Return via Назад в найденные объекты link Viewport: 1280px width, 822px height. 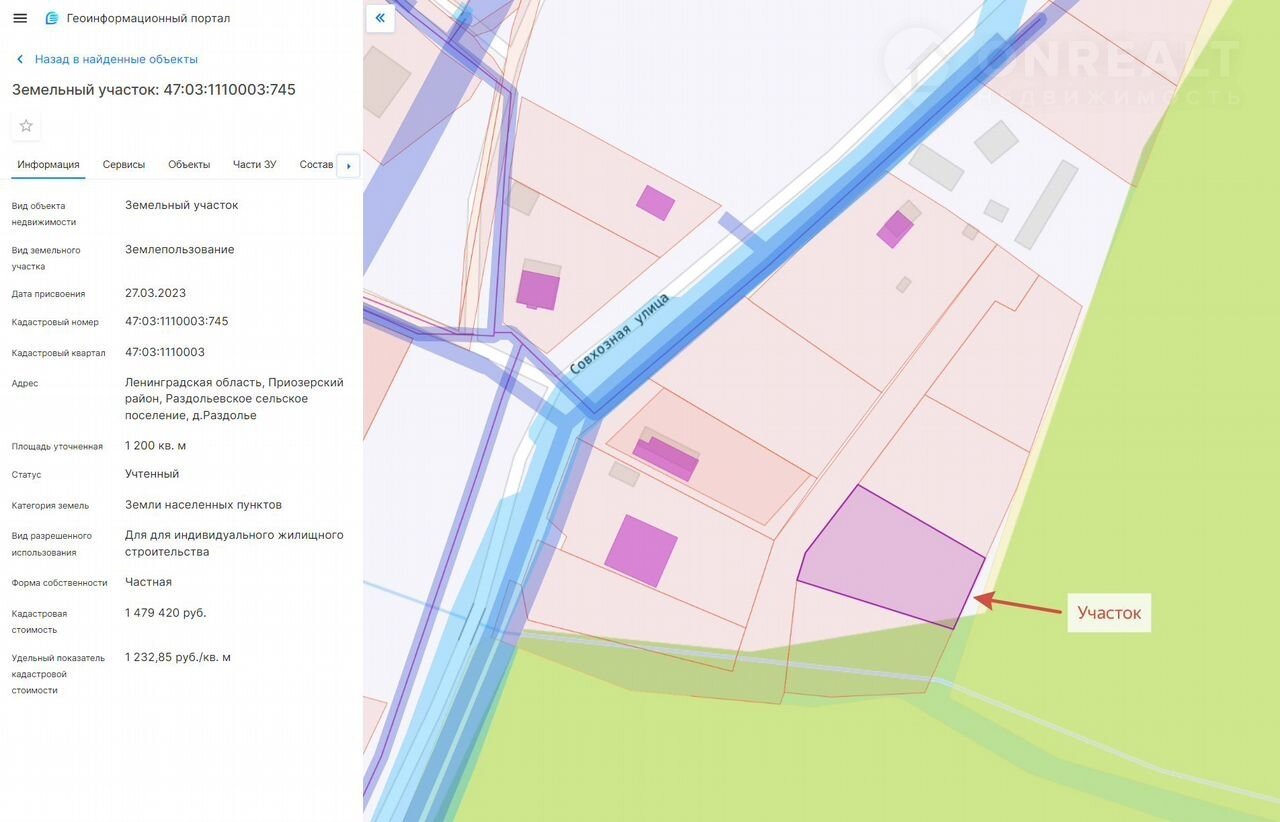tap(116, 59)
